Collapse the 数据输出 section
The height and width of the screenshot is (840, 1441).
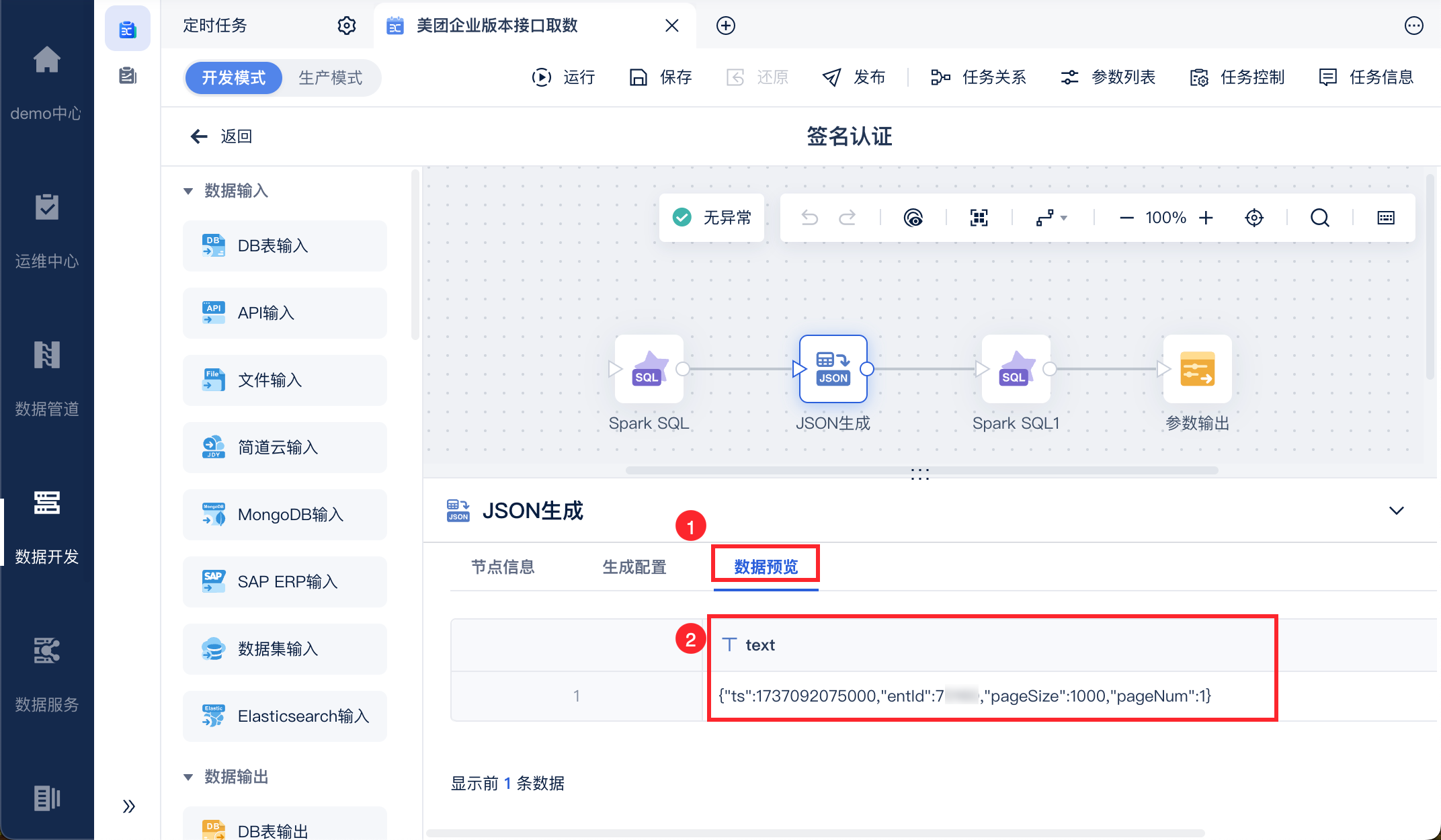point(188,778)
